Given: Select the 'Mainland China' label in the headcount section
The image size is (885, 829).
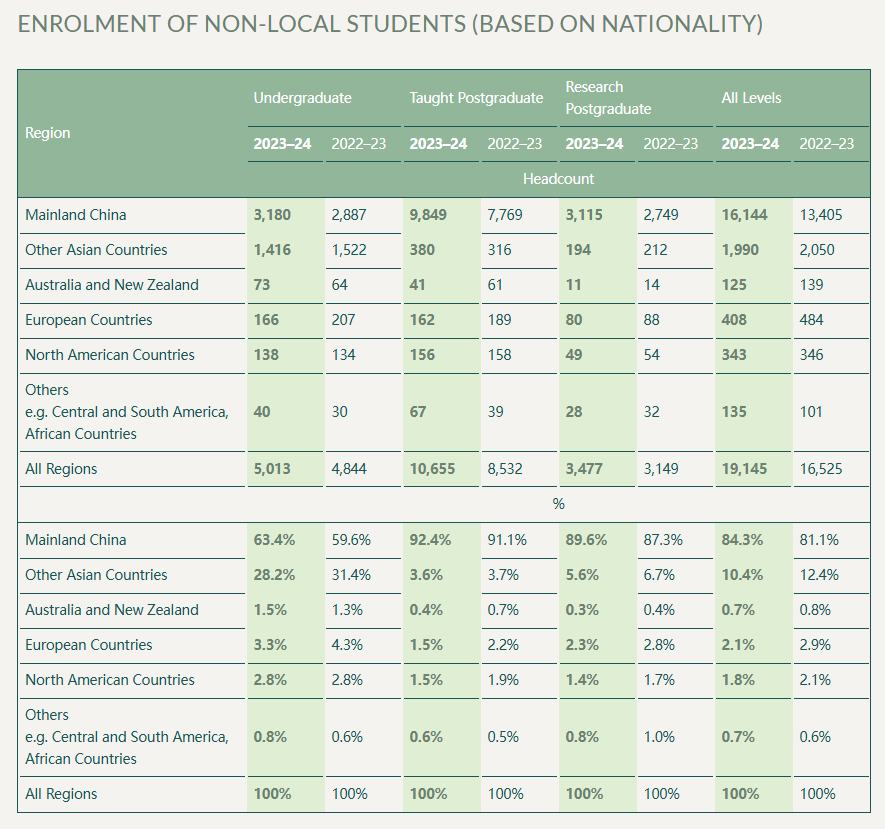Looking at the screenshot, I should [x=76, y=215].
